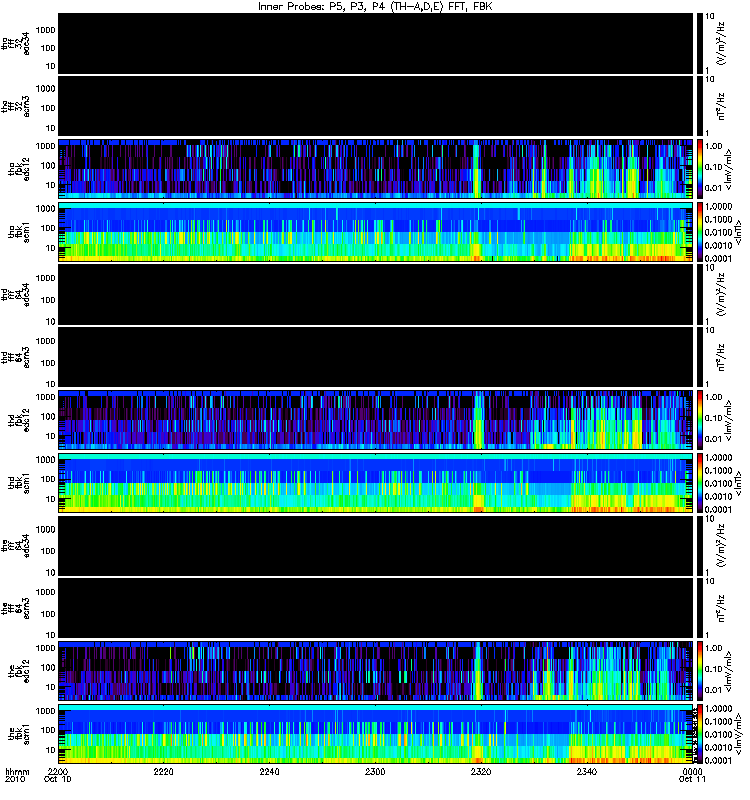Click the 'Oct 10' date label
This screenshot has height=800, width=750.
tap(58, 779)
